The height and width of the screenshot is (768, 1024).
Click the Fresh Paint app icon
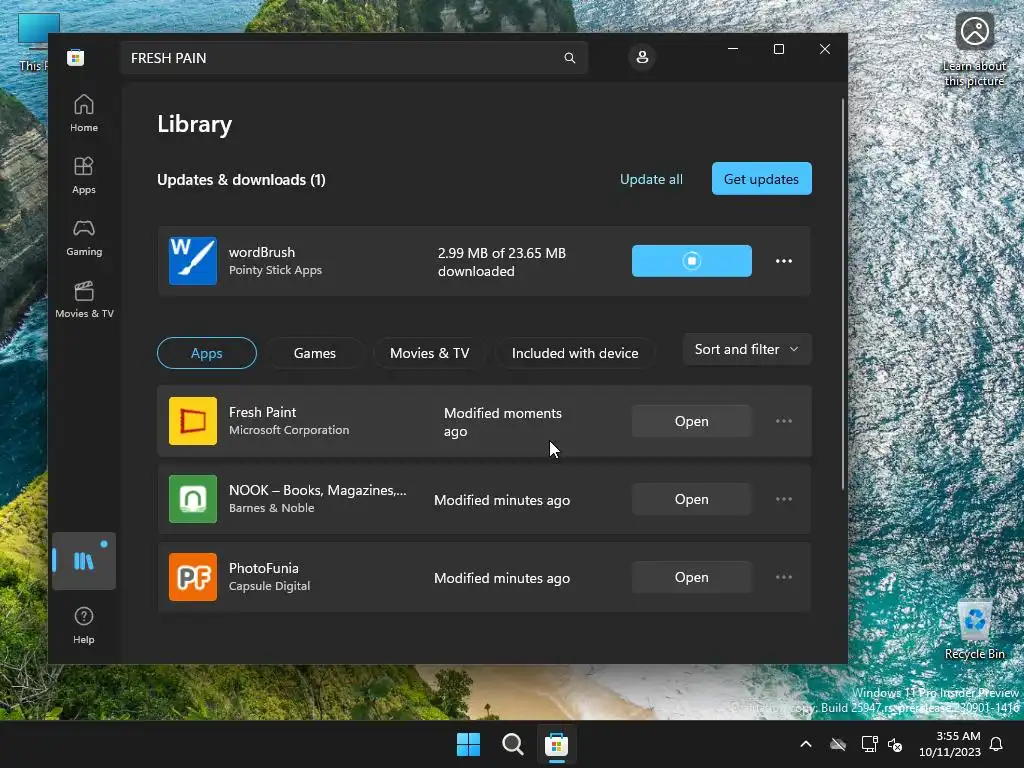point(193,421)
